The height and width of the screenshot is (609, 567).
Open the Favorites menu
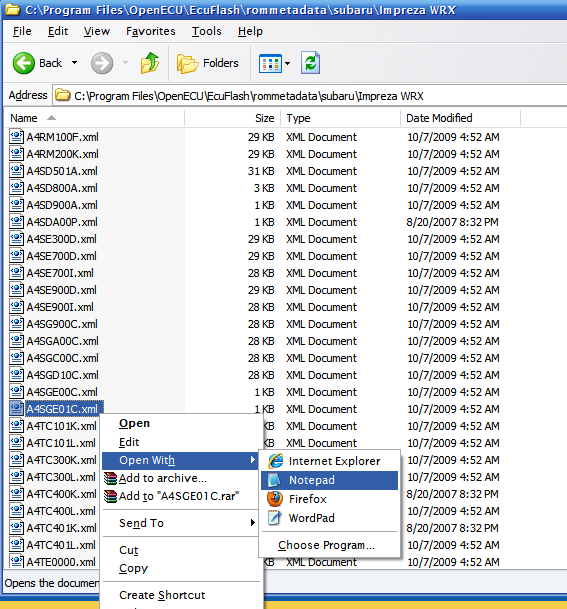[x=151, y=31]
